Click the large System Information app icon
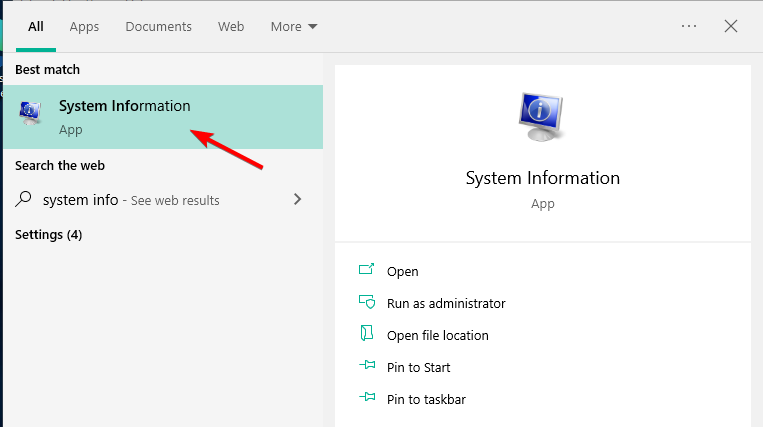 tap(542, 117)
